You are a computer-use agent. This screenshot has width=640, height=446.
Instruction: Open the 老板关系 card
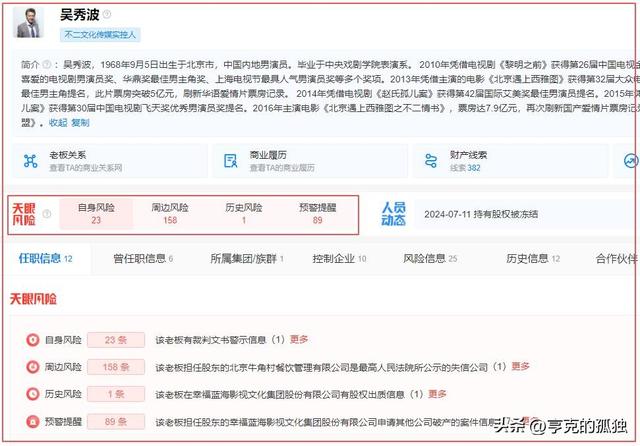(x=109, y=161)
